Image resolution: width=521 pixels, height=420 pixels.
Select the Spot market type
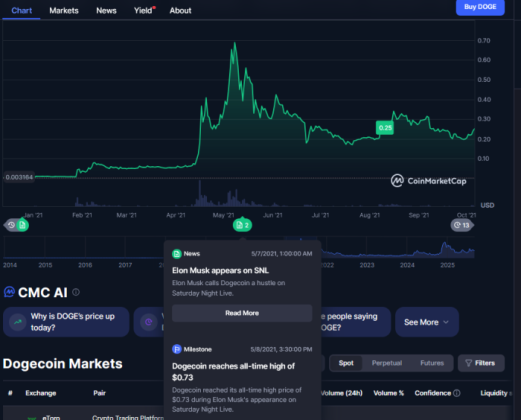[x=346, y=363]
